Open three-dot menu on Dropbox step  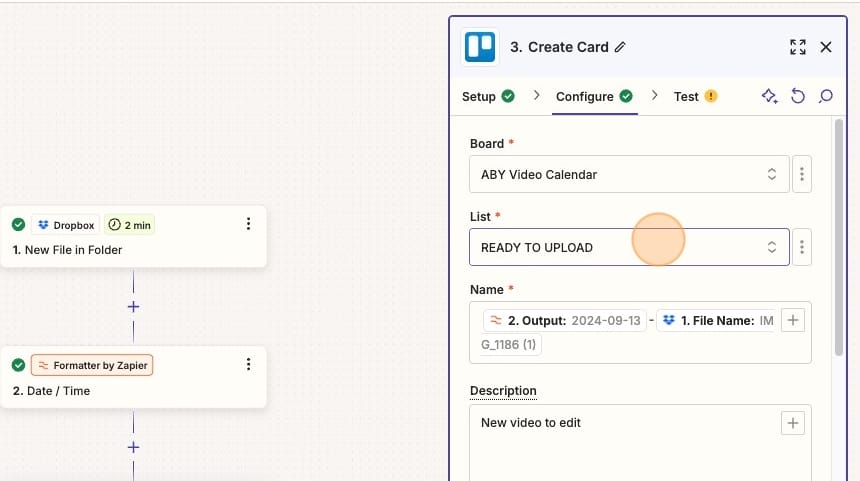click(248, 224)
